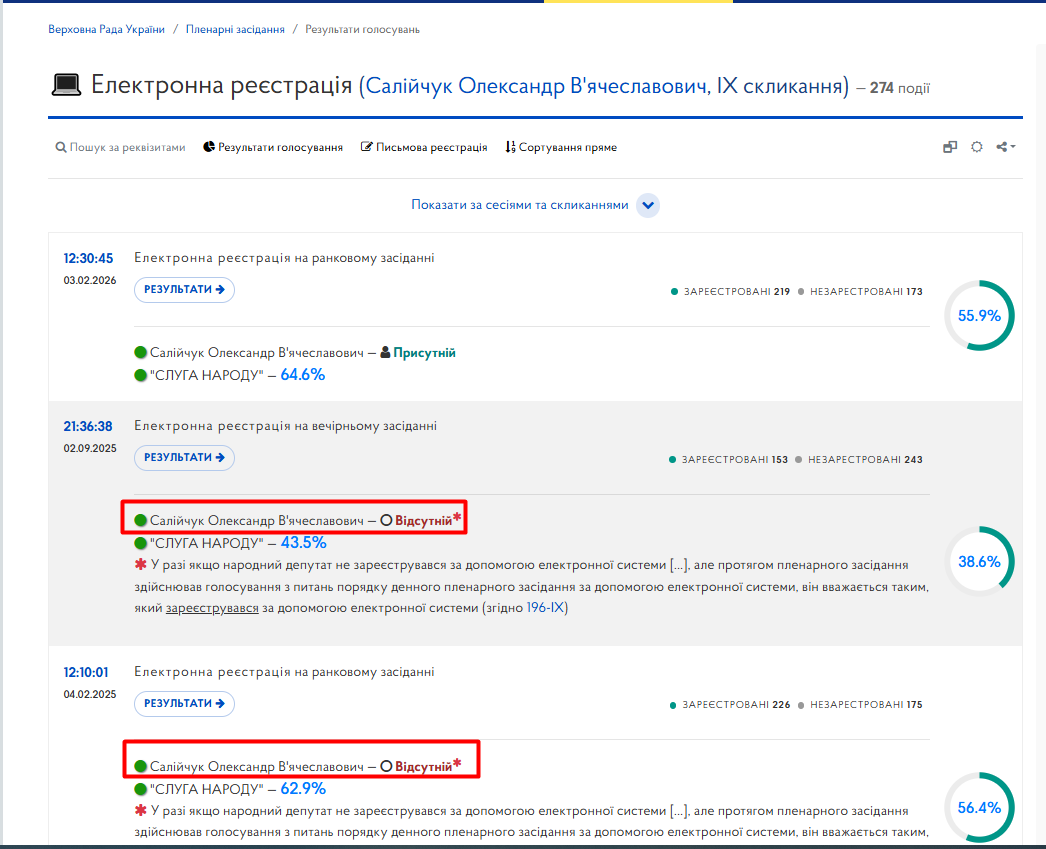The height and width of the screenshot is (849, 1046).
Task: Click the 62.9% СЛУГА НАРОДУ percentage
Action: tap(303, 789)
